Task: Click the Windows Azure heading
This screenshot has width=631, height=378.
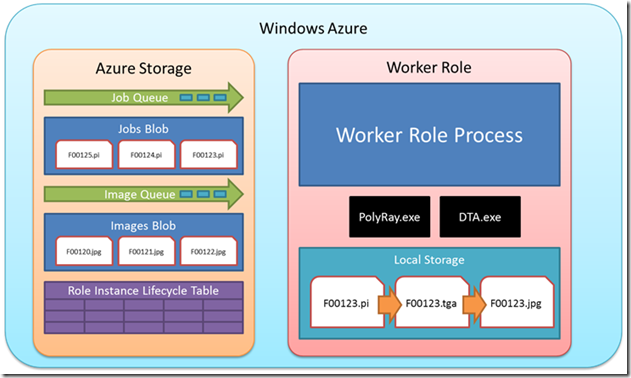Action: (x=313, y=28)
